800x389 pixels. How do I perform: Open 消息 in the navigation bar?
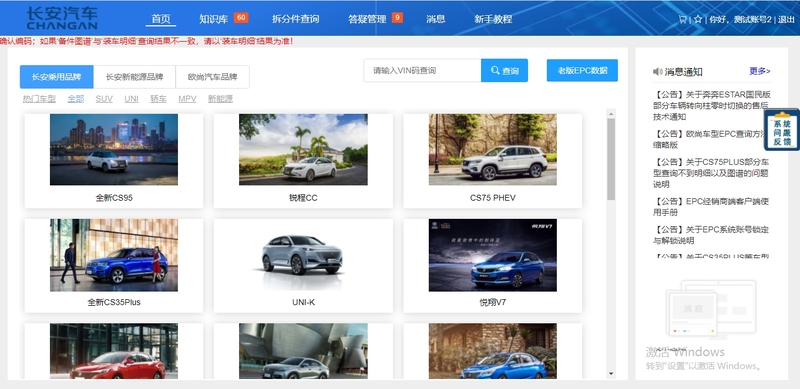click(436, 19)
